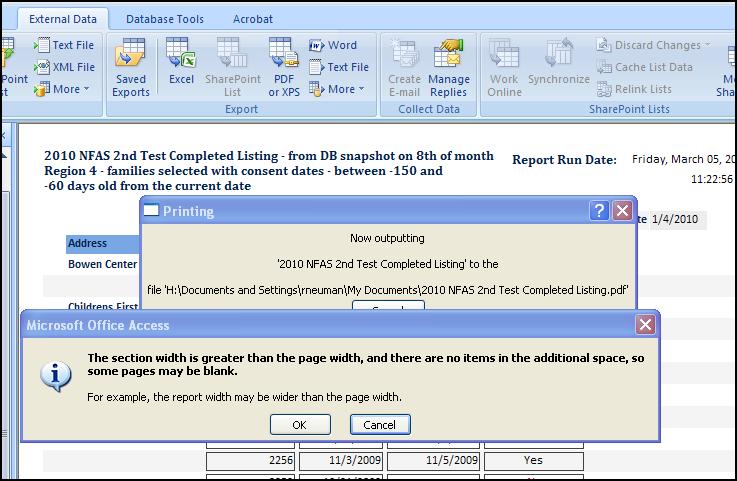
Task: Click the Printing dialog title bar icon
Action: click(151, 211)
